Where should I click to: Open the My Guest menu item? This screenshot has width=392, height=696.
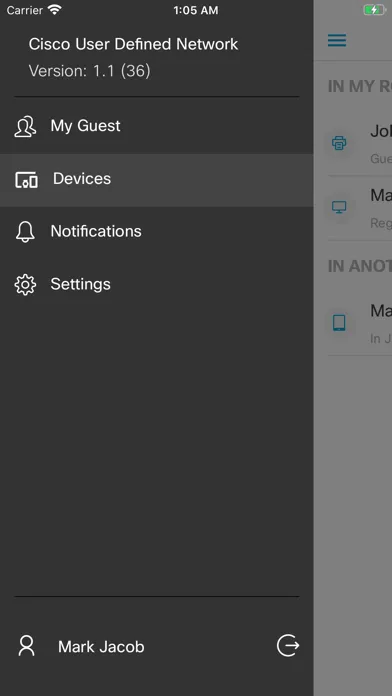pyautogui.click(x=156, y=126)
